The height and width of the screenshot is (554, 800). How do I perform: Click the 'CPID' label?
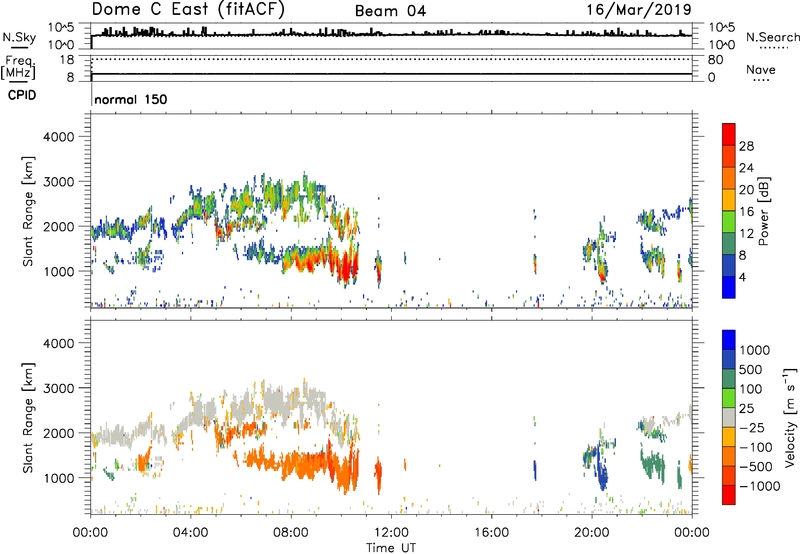point(22,95)
